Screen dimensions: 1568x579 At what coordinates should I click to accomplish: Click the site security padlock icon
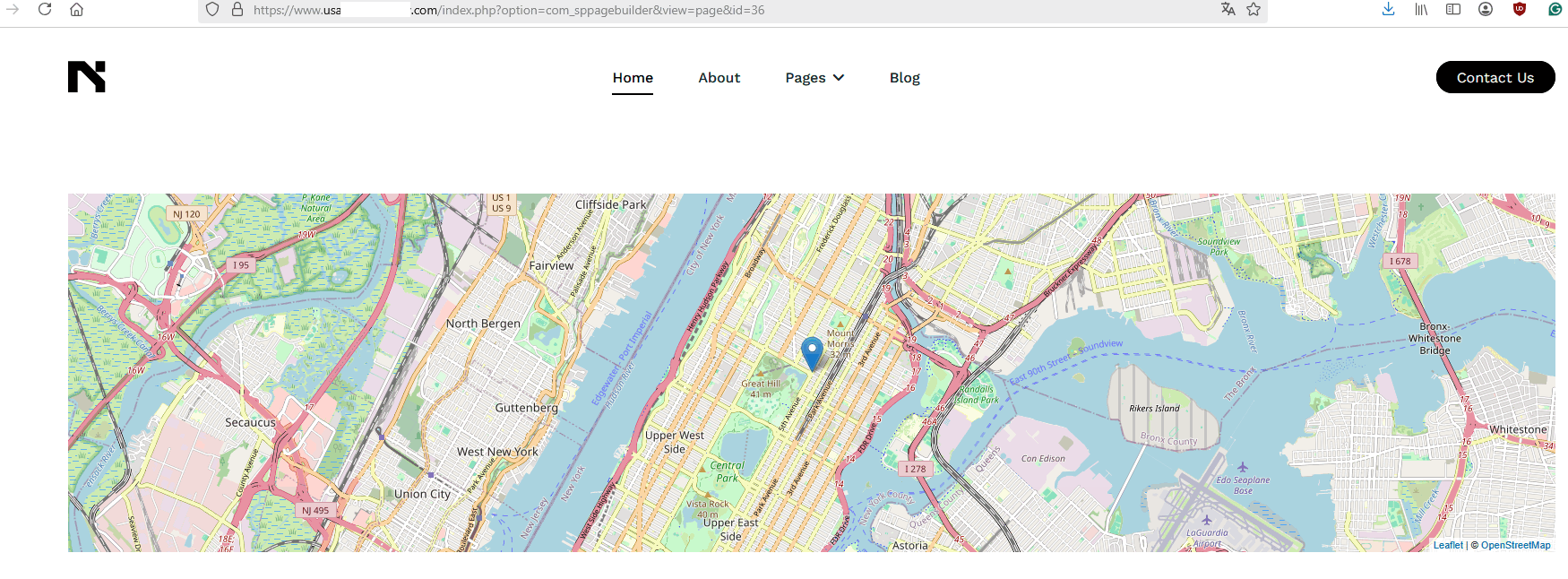tap(237, 10)
